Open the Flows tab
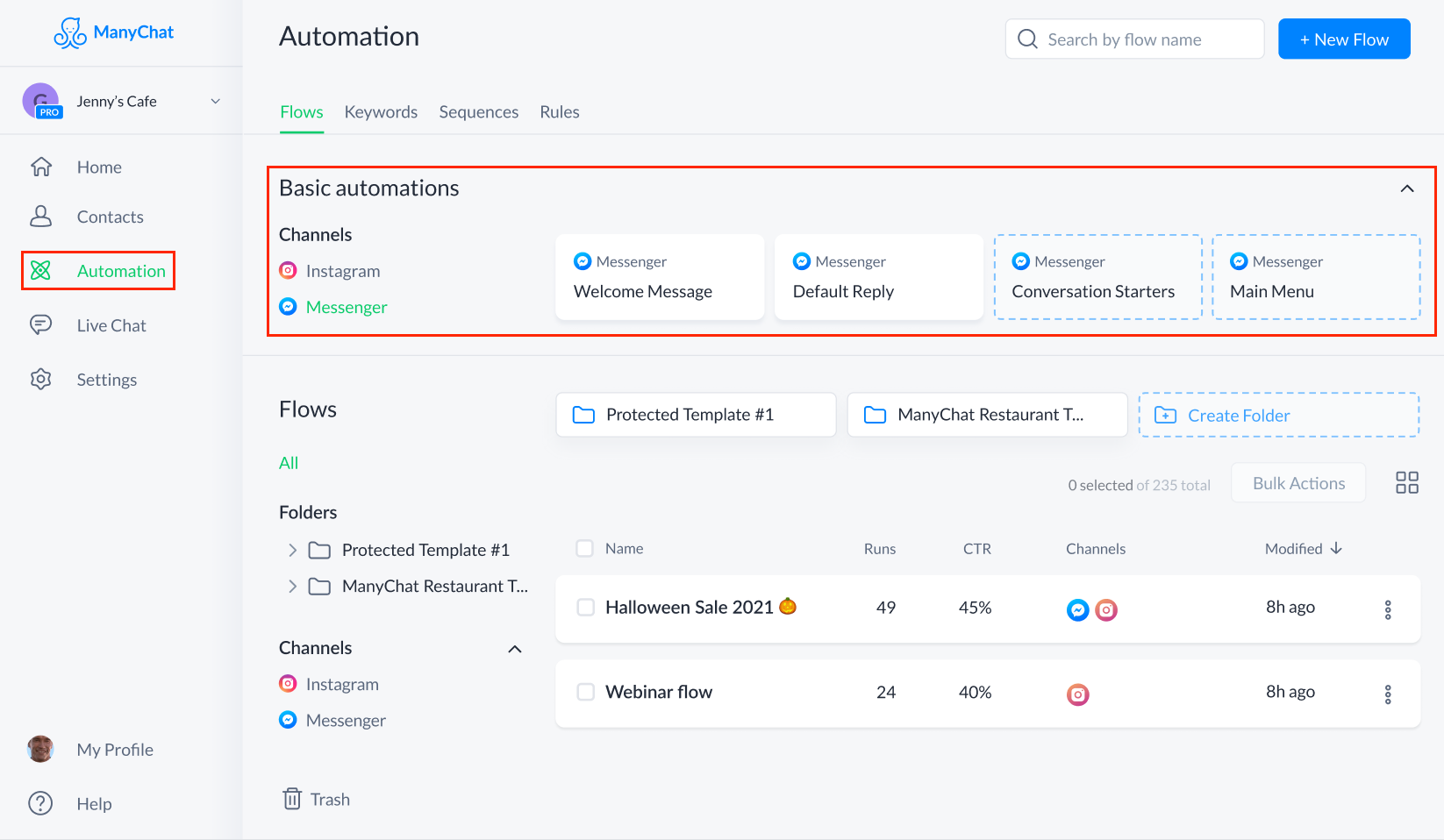 [x=302, y=112]
